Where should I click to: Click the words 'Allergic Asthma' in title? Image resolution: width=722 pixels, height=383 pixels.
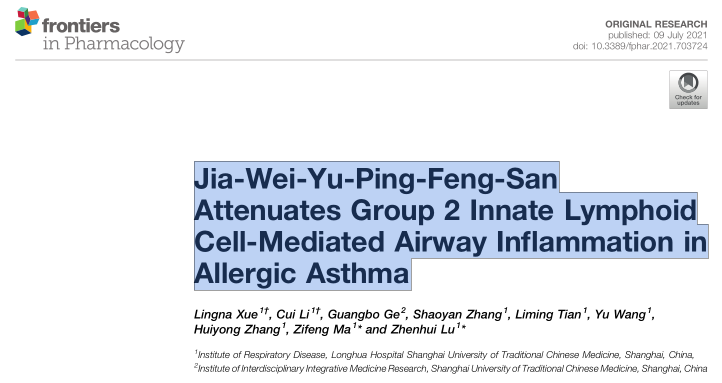coord(302,273)
